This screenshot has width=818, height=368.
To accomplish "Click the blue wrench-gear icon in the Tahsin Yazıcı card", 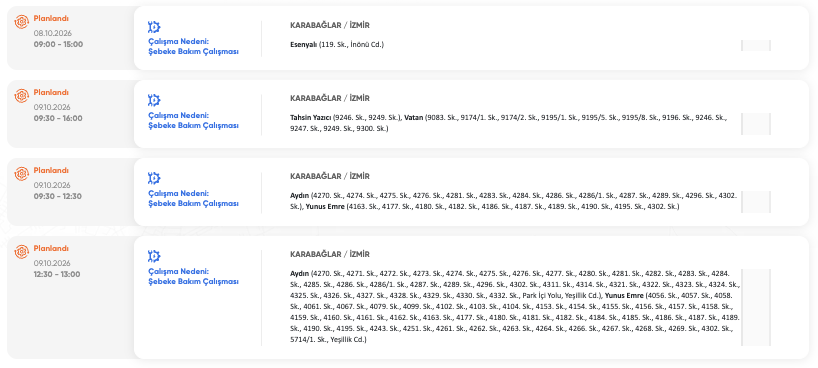I will click(x=154, y=100).
